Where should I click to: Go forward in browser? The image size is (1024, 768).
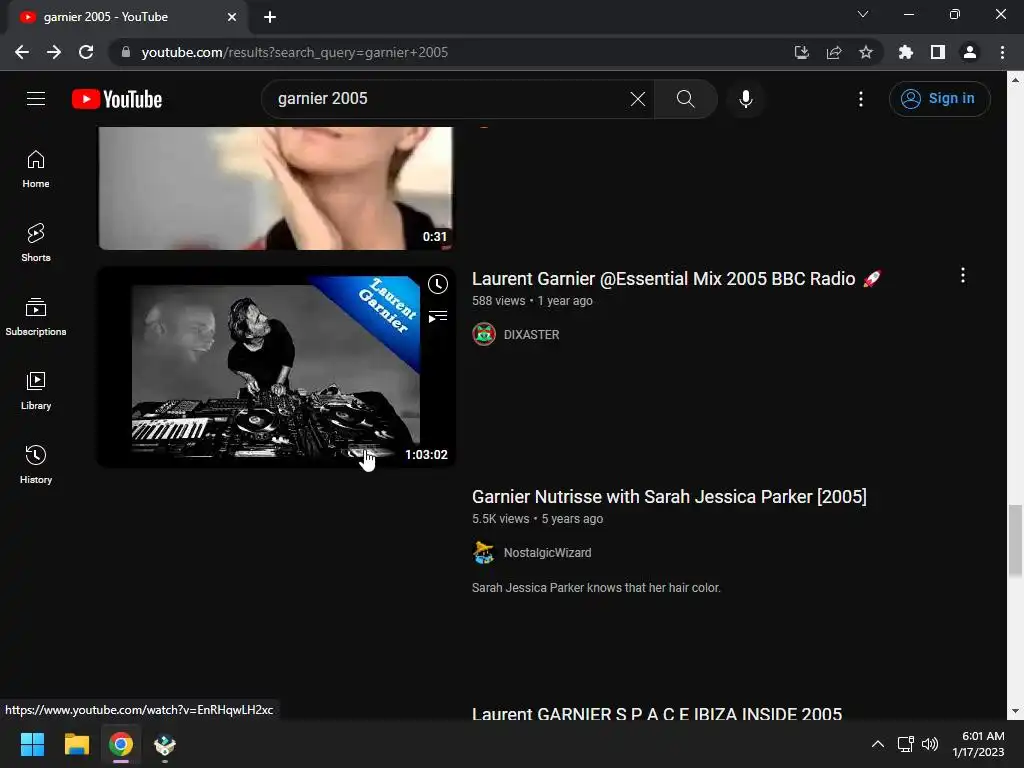[54, 52]
